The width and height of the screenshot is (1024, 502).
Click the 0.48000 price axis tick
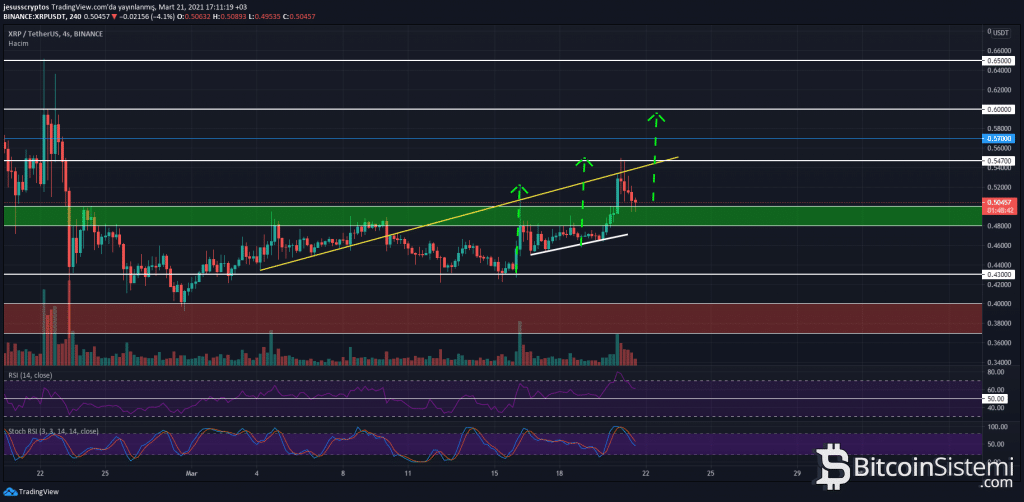pyautogui.click(x=999, y=226)
